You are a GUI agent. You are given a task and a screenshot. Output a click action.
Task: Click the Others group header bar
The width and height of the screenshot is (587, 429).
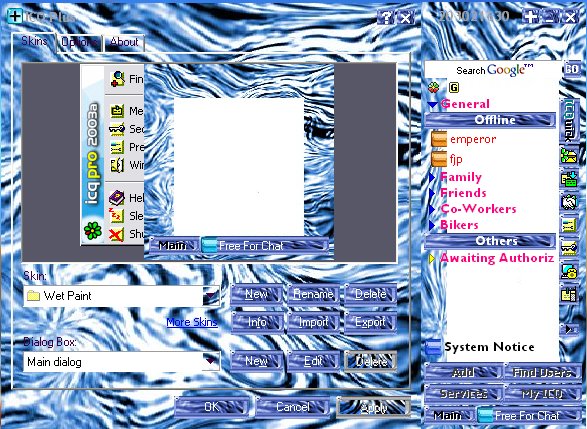pos(490,241)
